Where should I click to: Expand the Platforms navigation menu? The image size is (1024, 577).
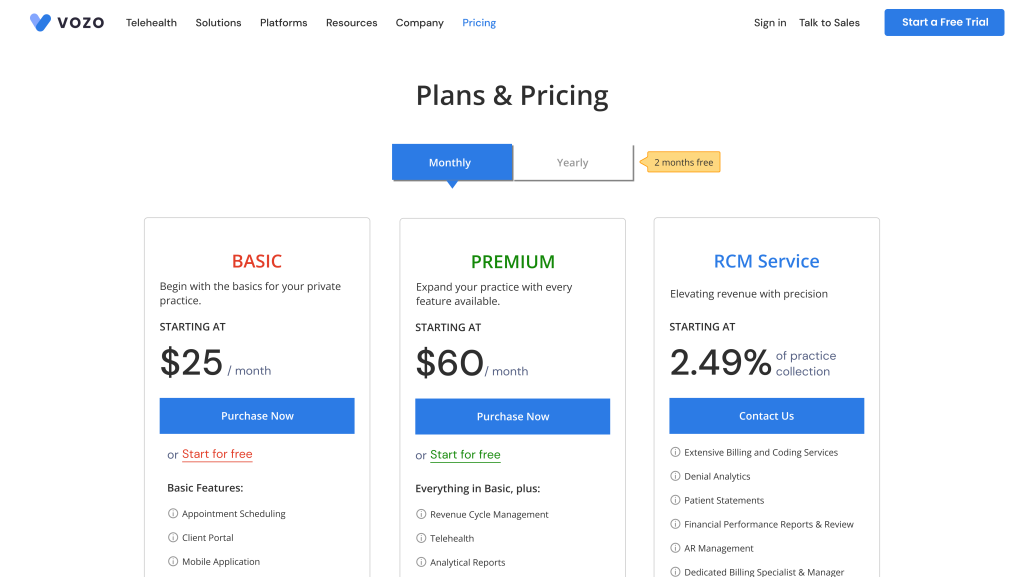[x=283, y=23]
